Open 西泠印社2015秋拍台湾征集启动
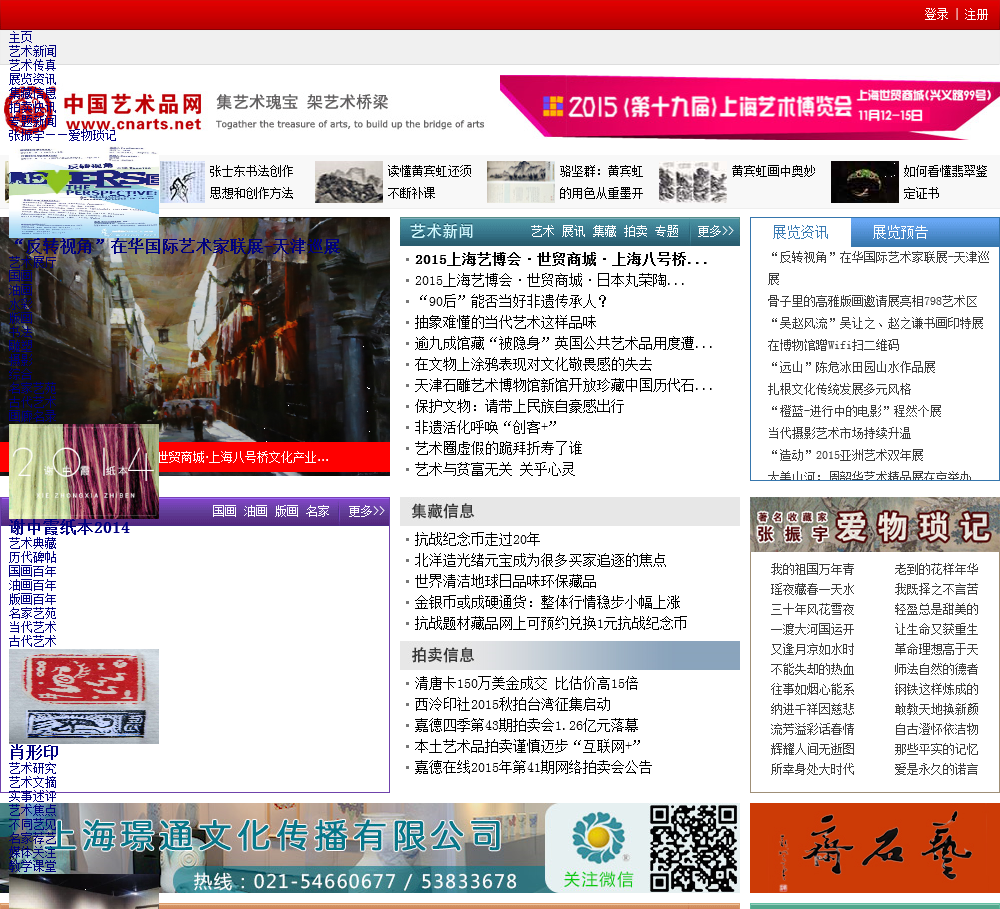Viewport: 1000px width, 909px height. (512, 704)
